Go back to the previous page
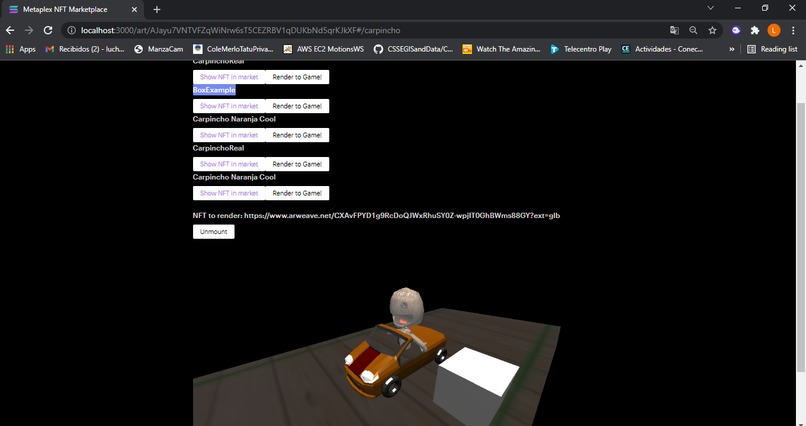The width and height of the screenshot is (806, 426). click(10, 30)
